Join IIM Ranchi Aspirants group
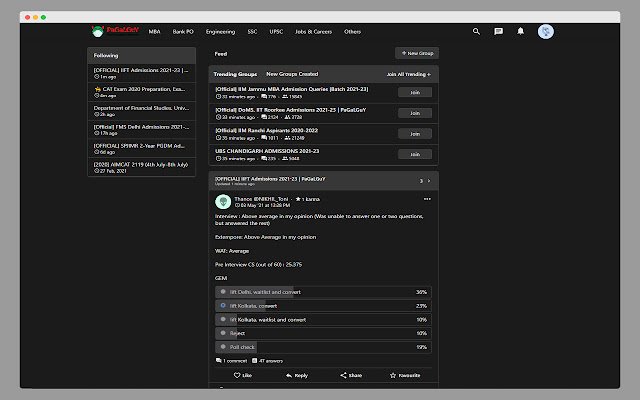640x400 pixels. coord(415,134)
